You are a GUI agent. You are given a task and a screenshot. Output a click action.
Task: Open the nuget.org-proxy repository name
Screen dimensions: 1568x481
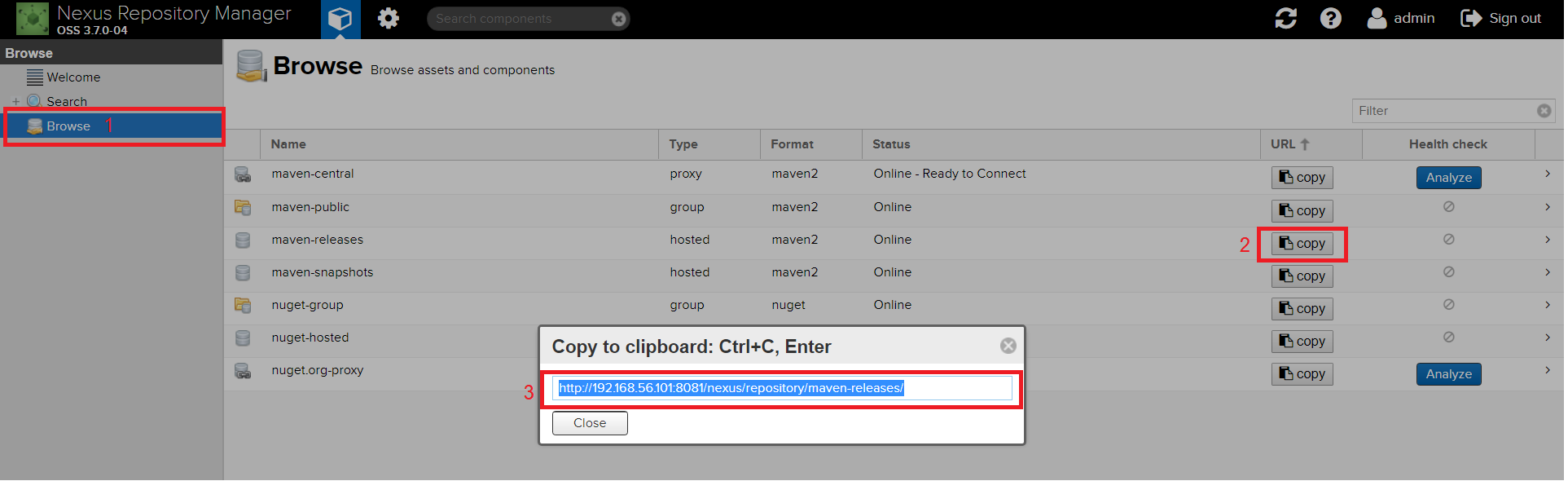pos(318,370)
